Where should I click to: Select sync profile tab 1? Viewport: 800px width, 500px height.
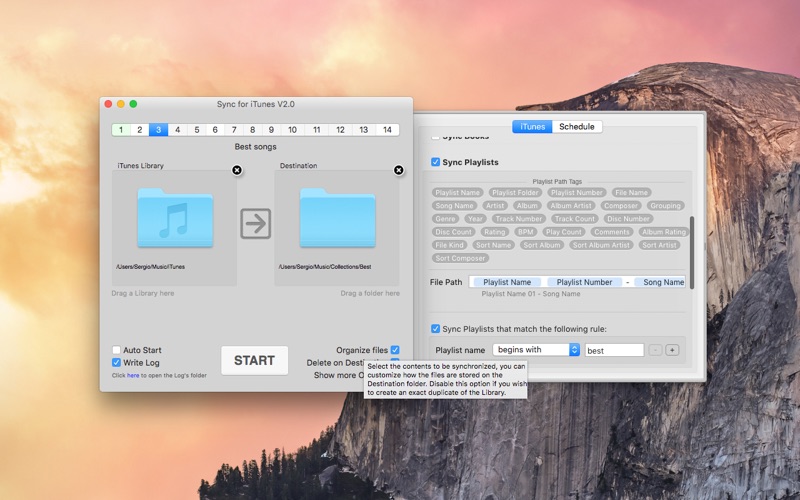click(121, 130)
